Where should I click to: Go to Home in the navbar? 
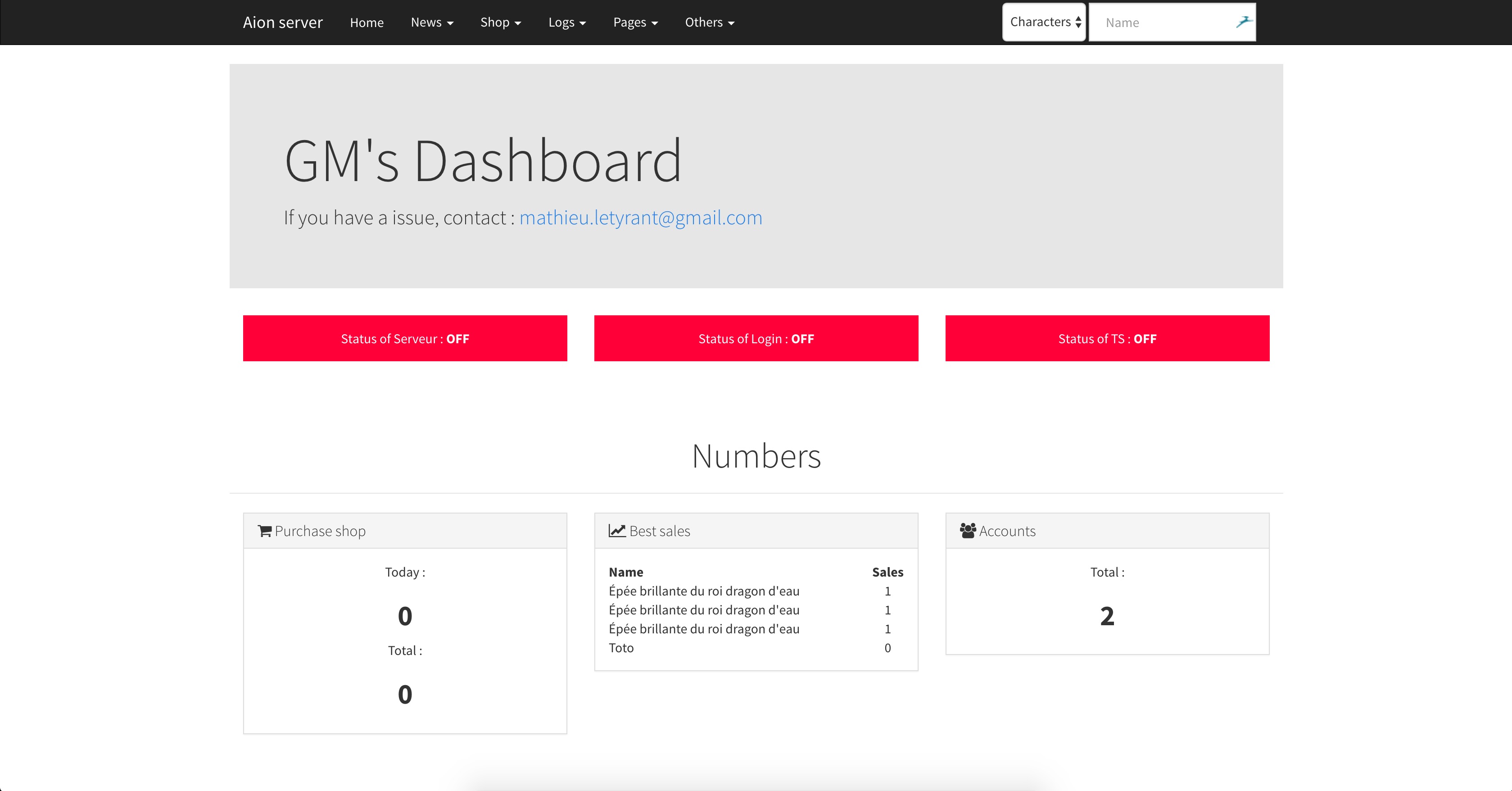(x=367, y=23)
